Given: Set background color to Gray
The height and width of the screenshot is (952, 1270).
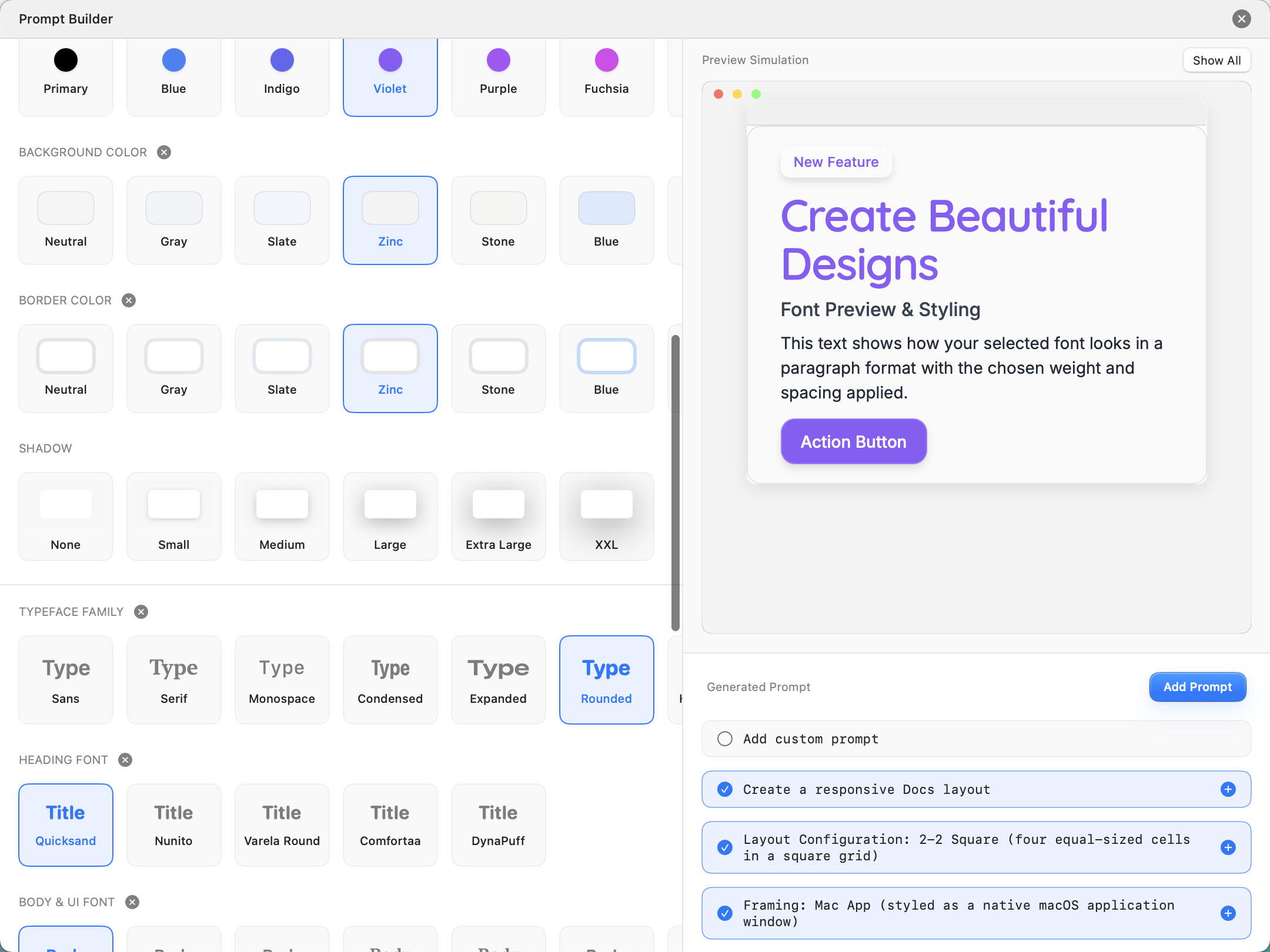Looking at the screenshot, I should pos(174,220).
